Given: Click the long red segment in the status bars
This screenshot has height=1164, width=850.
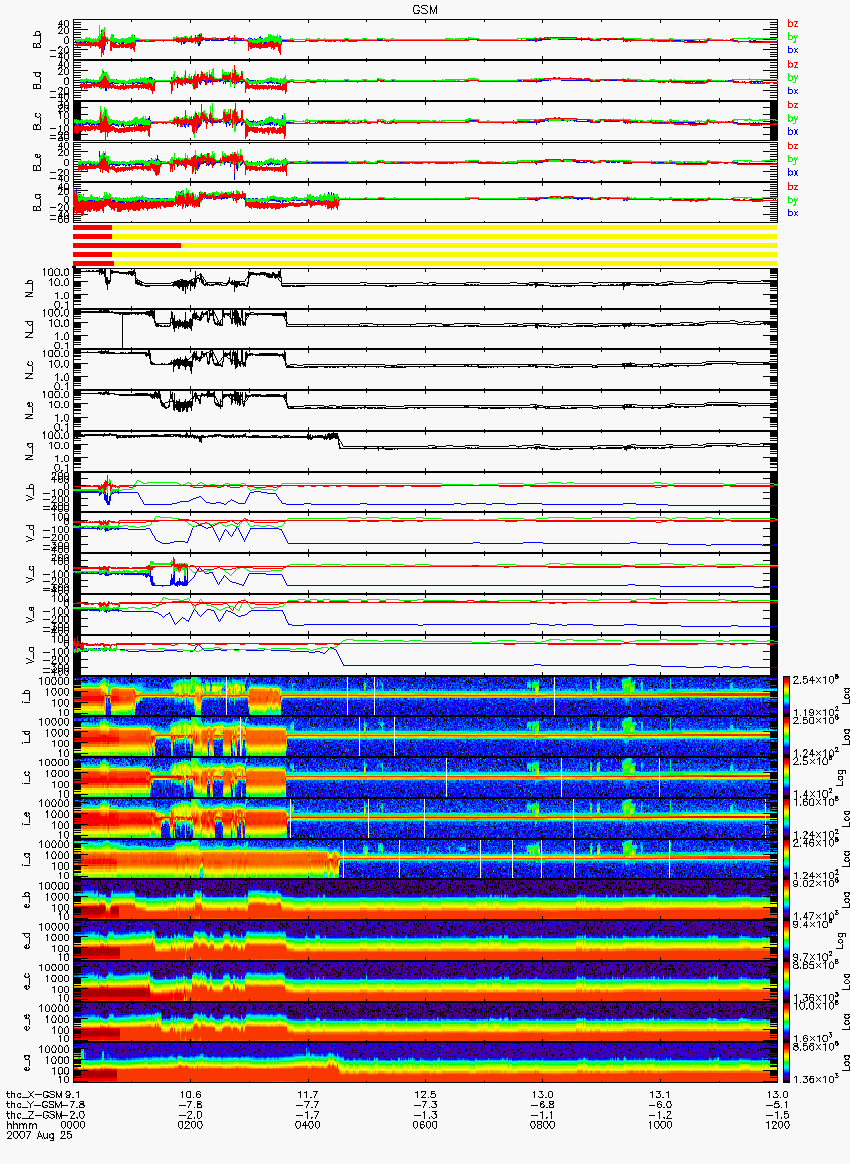Looking at the screenshot, I should (x=127, y=245).
